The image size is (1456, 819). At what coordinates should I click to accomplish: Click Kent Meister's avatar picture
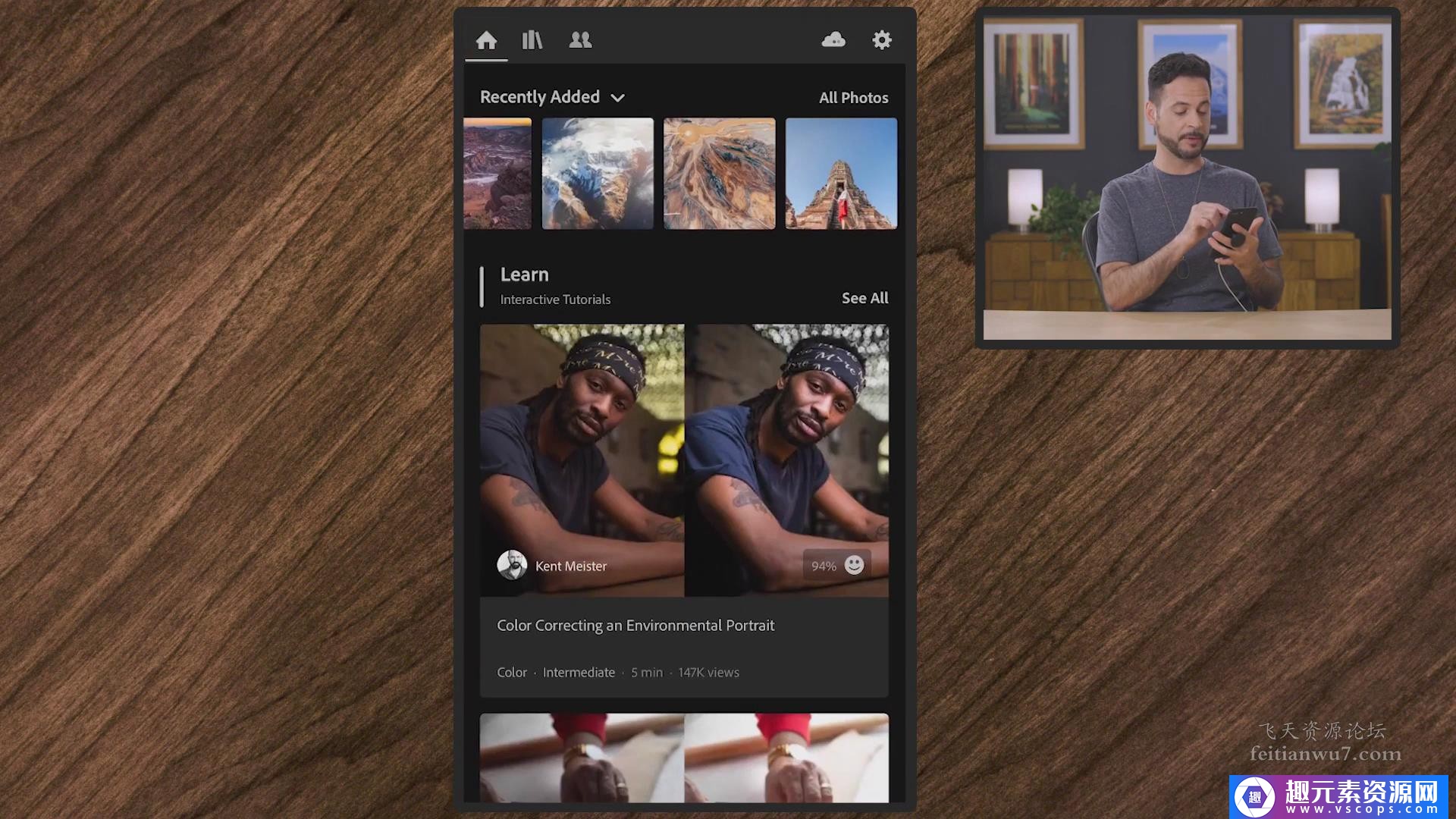[512, 565]
